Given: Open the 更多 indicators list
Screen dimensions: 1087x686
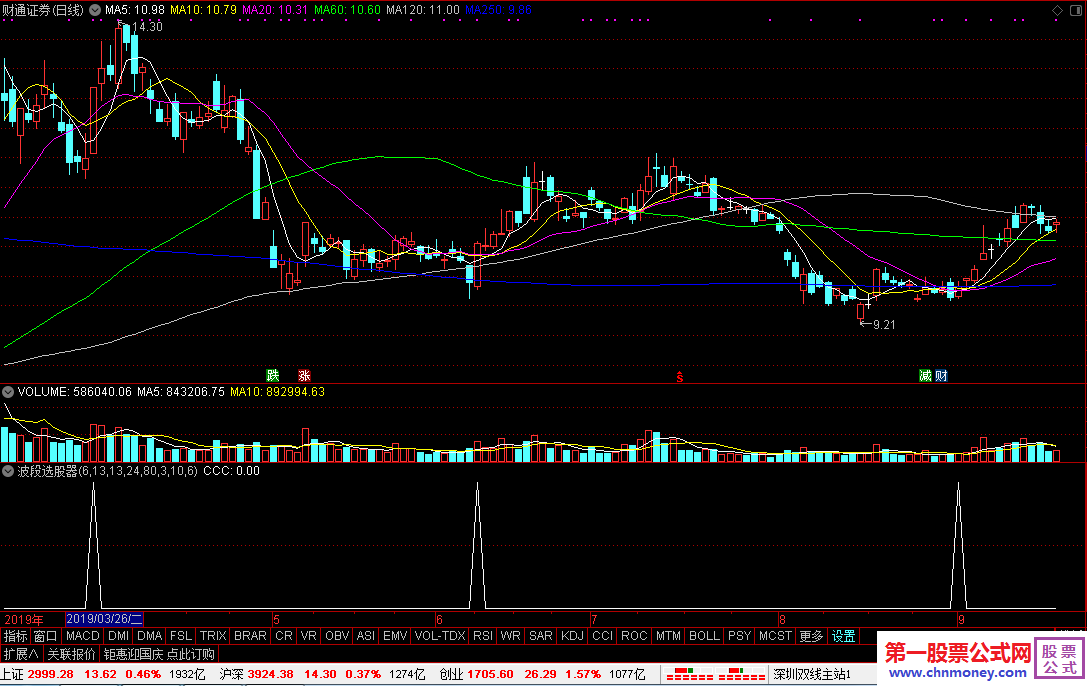Looking at the screenshot, I should point(811,636).
